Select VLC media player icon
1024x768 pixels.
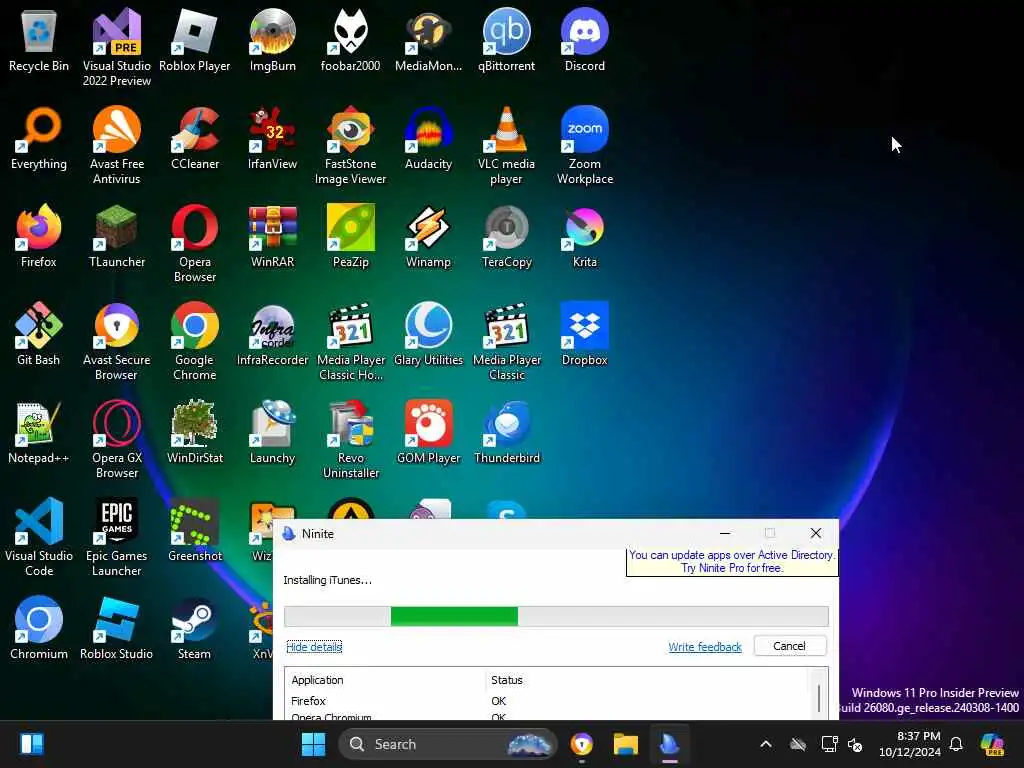(506, 145)
